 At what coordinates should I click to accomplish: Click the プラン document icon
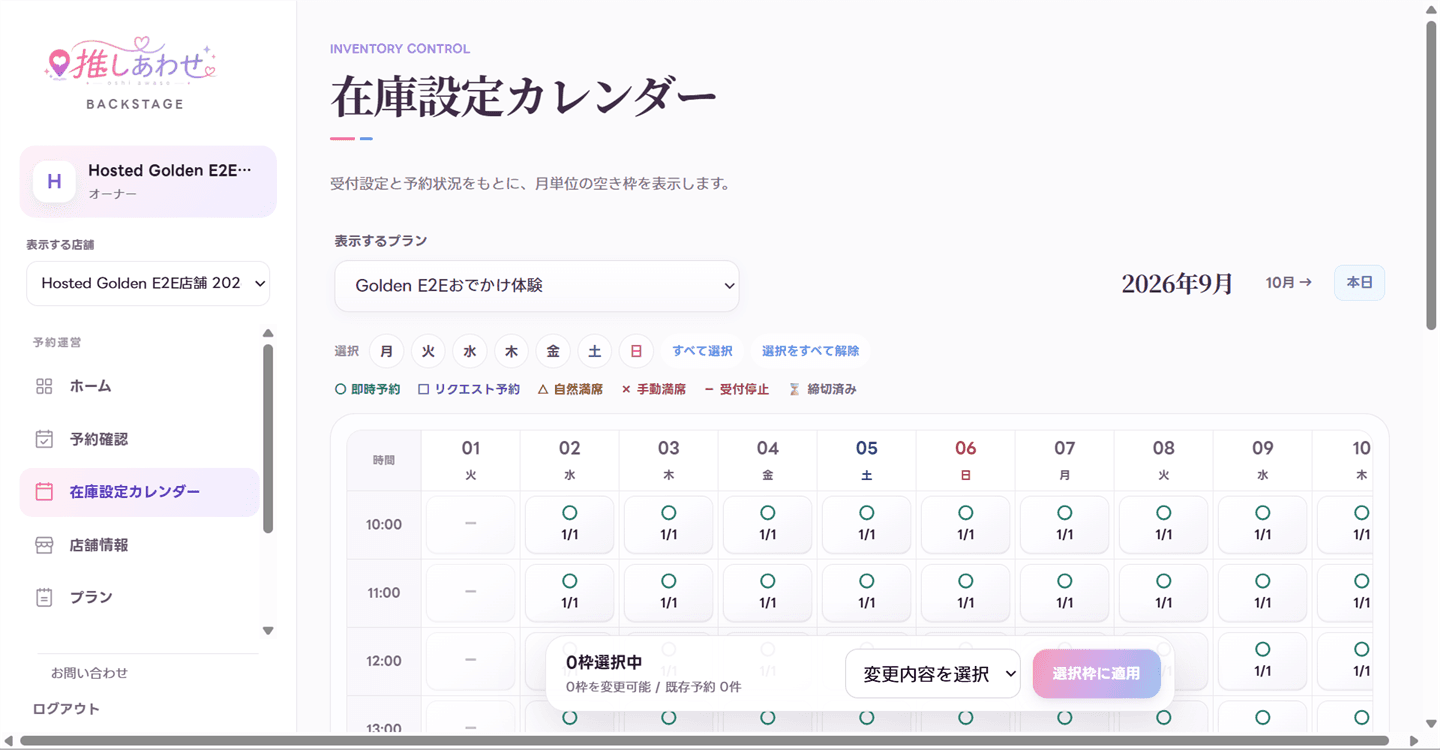[44, 597]
